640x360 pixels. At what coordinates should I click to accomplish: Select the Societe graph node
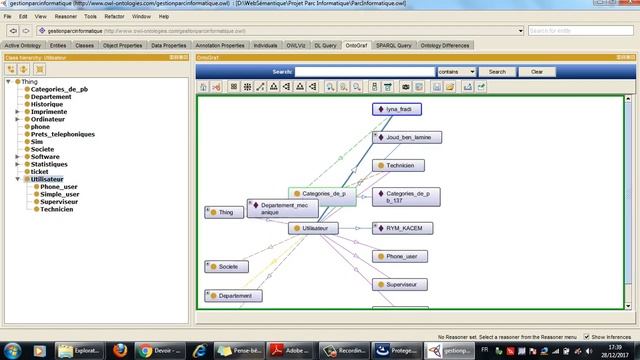(x=227, y=267)
